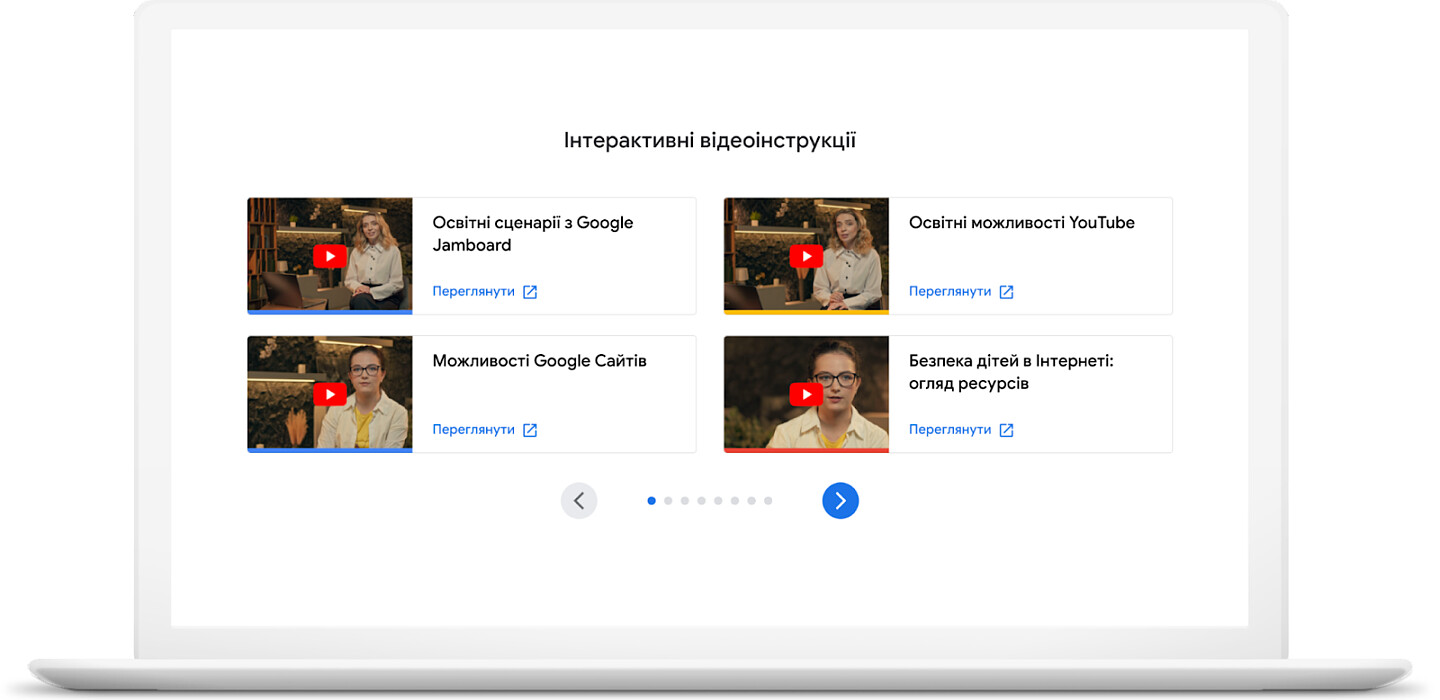Play the Освітні сценарії з Google Jamboard video
Screen dimensions: 1440x700
[330, 256]
